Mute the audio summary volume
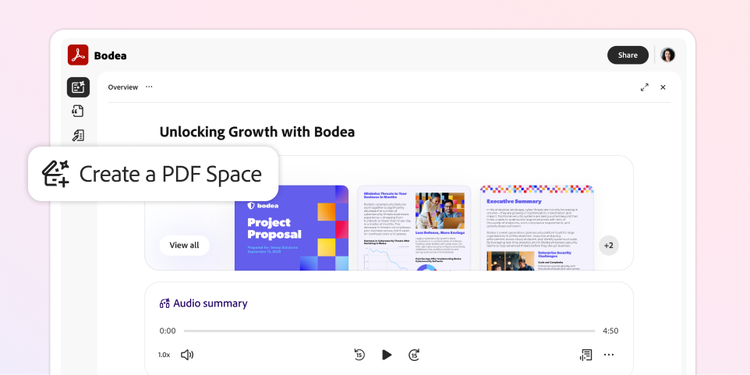Viewport: 750px width, 375px height. pyautogui.click(x=187, y=354)
